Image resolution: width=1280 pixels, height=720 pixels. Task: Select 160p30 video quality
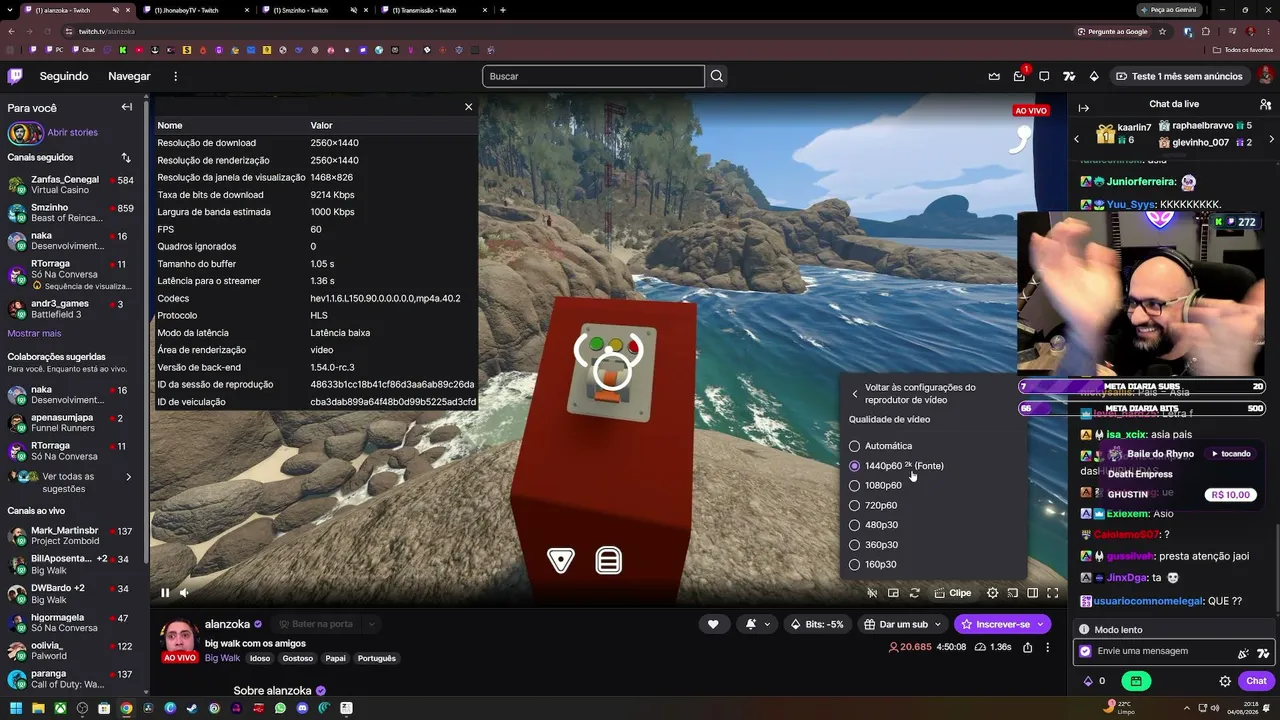[x=873, y=565]
